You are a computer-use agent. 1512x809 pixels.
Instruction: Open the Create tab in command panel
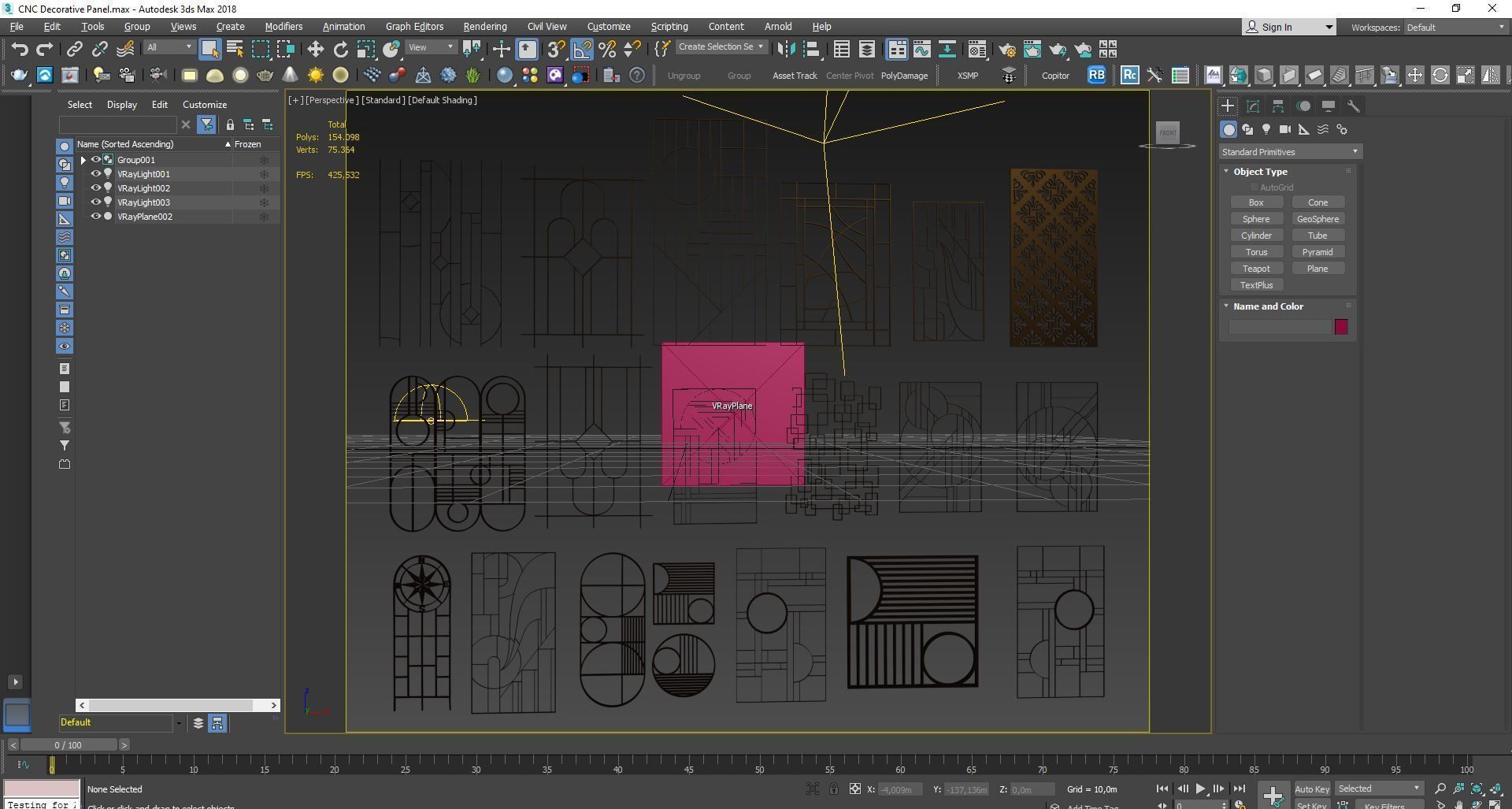pyautogui.click(x=1227, y=106)
